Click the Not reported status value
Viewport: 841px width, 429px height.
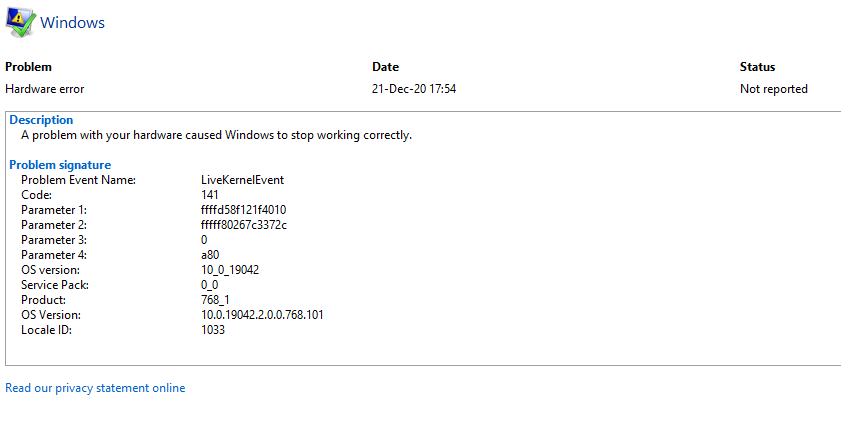[x=773, y=89]
